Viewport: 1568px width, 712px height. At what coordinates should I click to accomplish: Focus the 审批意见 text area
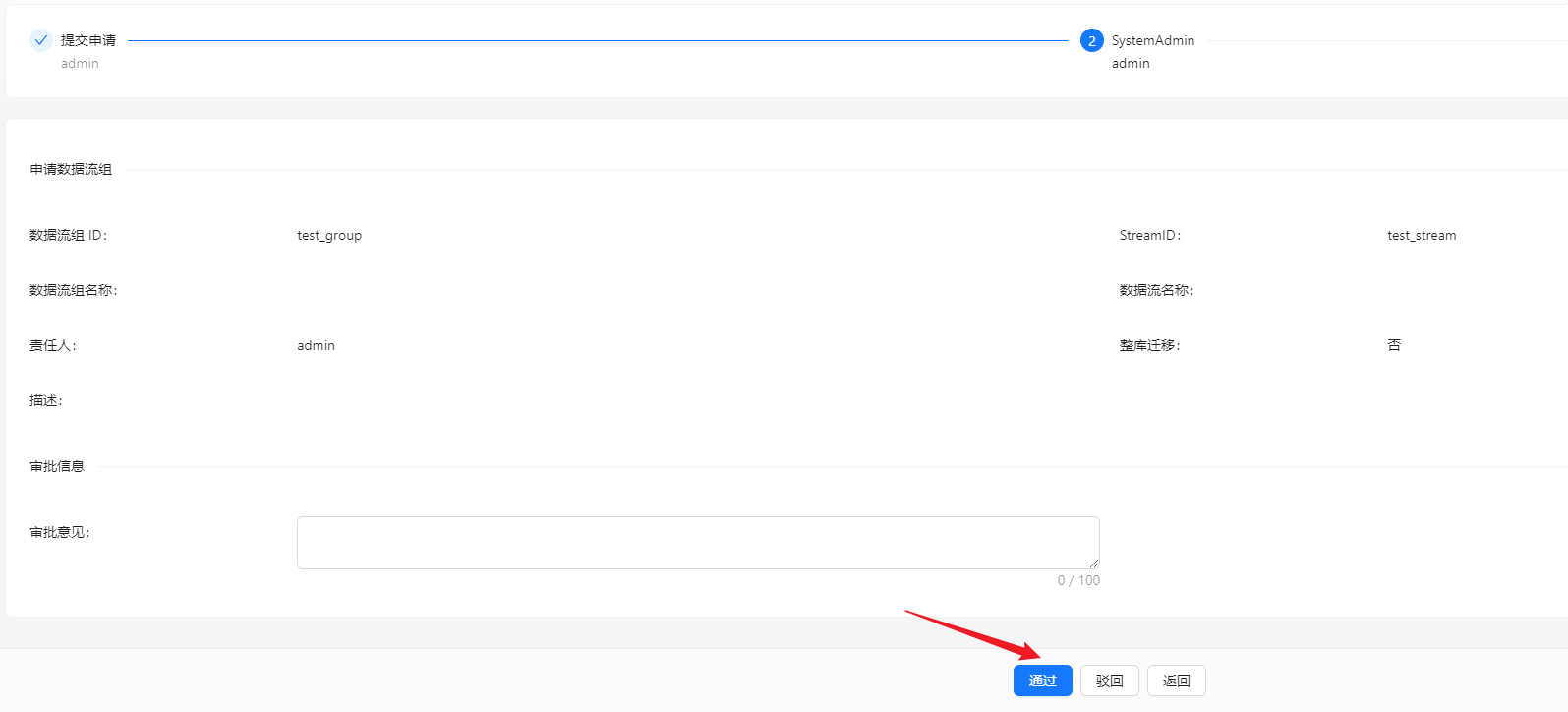coord(697,542)
